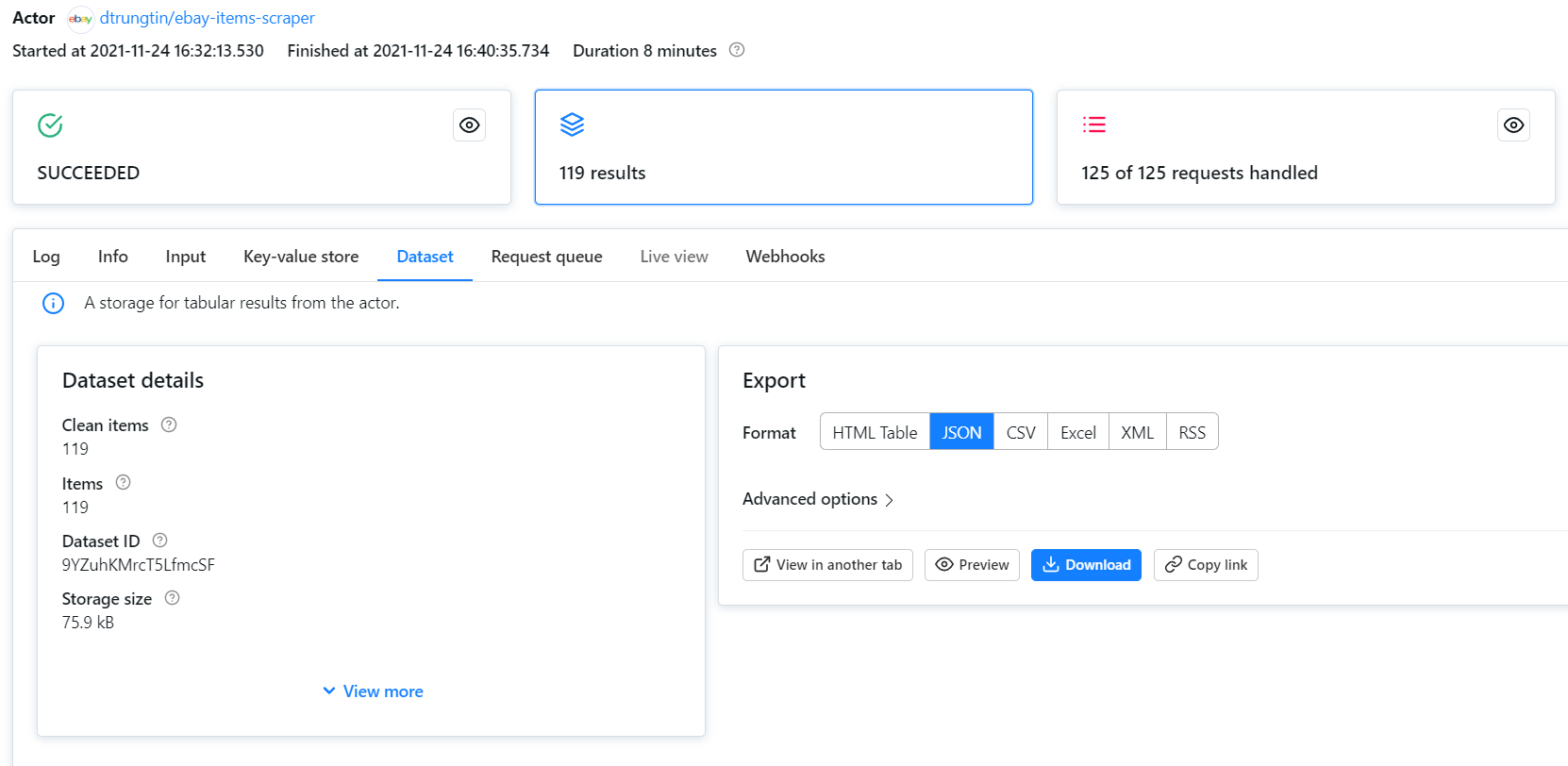Click the Dataset details heading
The width and height of the screenshot is (1568, 766).
coord(133,380)
